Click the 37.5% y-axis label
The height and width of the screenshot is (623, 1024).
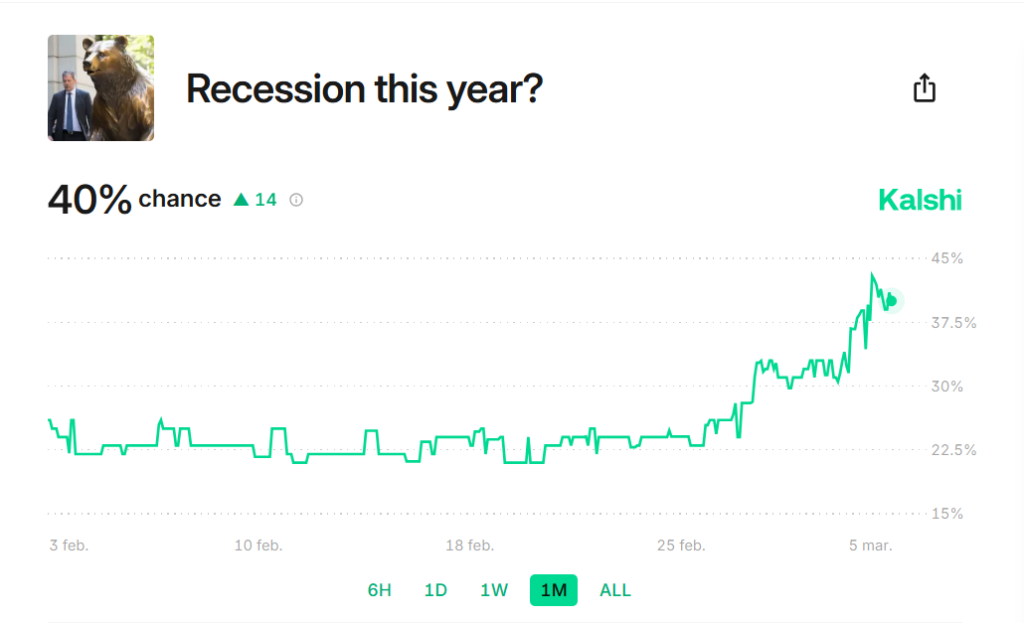coord(953,323)
